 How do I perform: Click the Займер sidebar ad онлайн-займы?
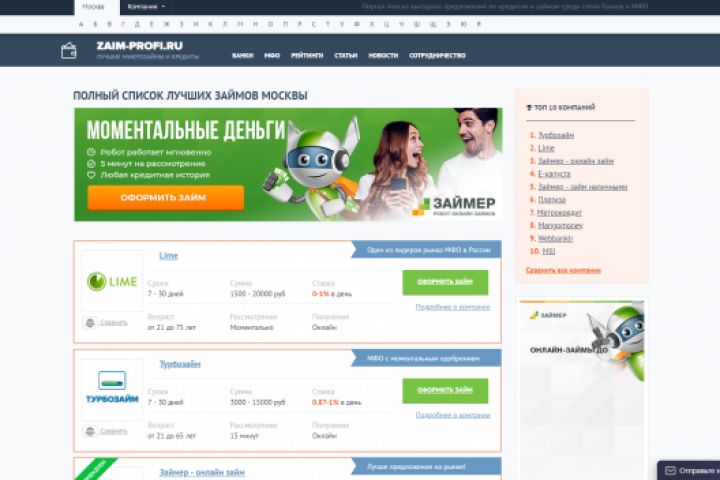coord(582,390)
